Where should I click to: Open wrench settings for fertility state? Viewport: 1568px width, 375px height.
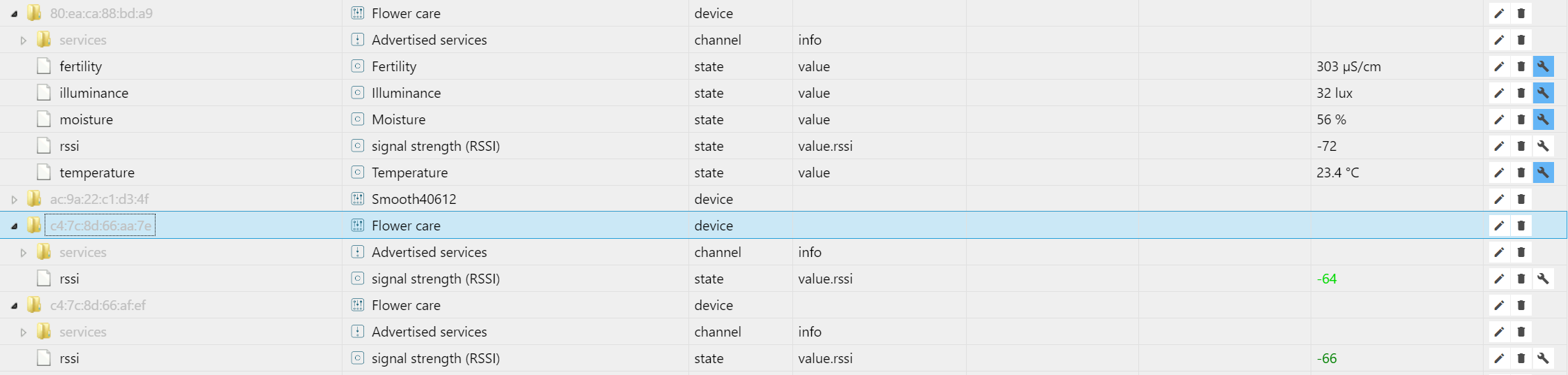click(1543, 66)
